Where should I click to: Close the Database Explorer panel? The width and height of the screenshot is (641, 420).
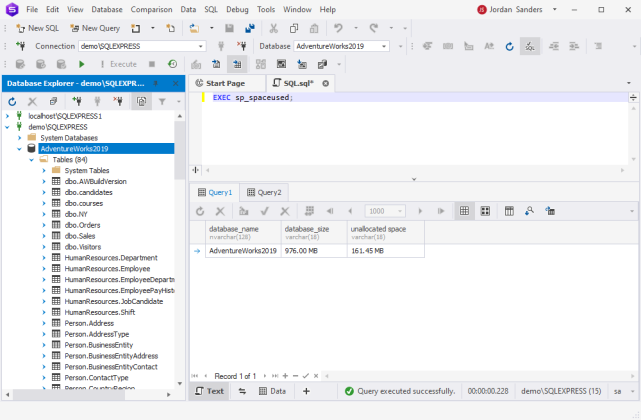(x=175, y=83)
